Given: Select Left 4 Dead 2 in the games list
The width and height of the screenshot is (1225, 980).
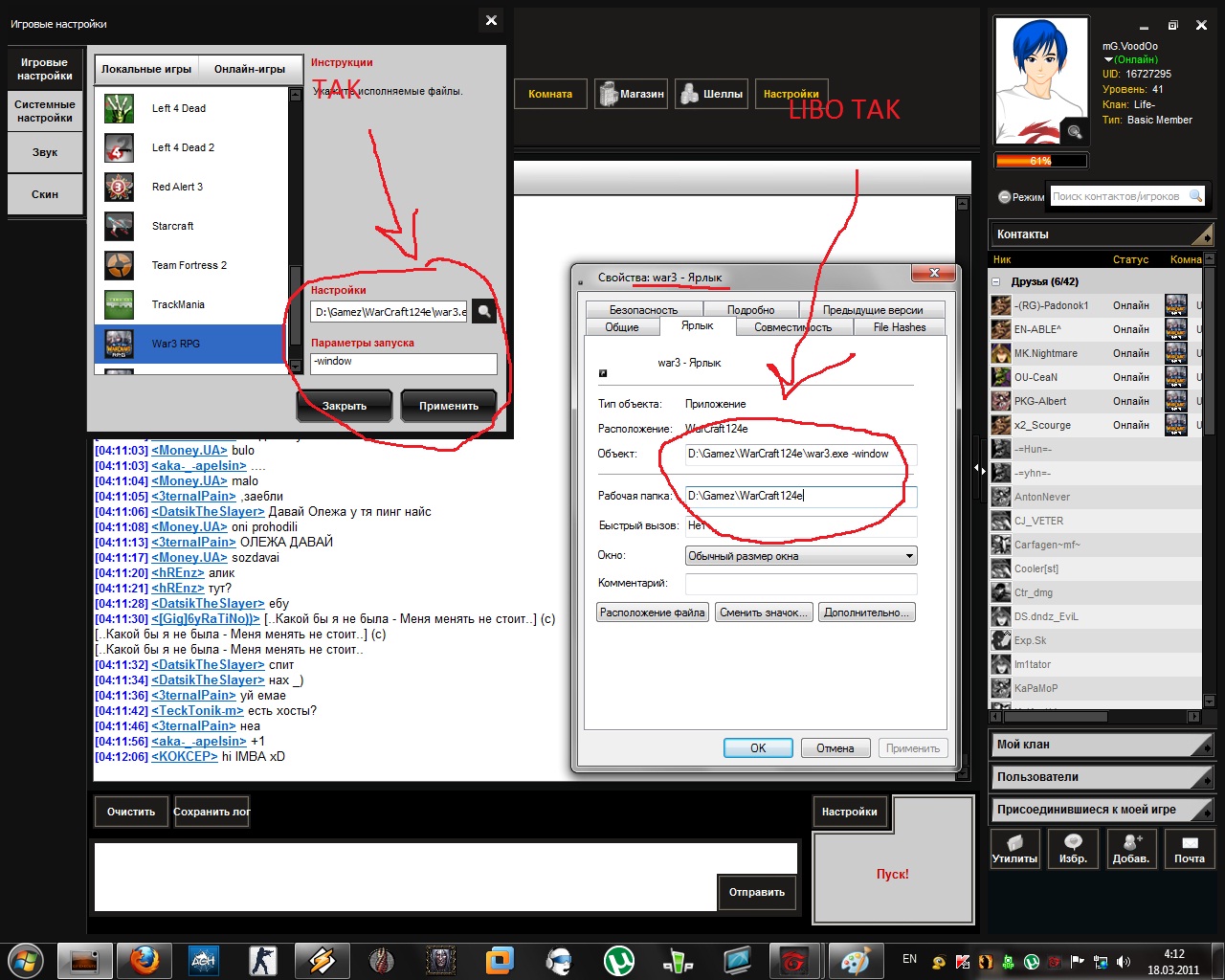Looking at the screenshot, I should click(191, 147).
